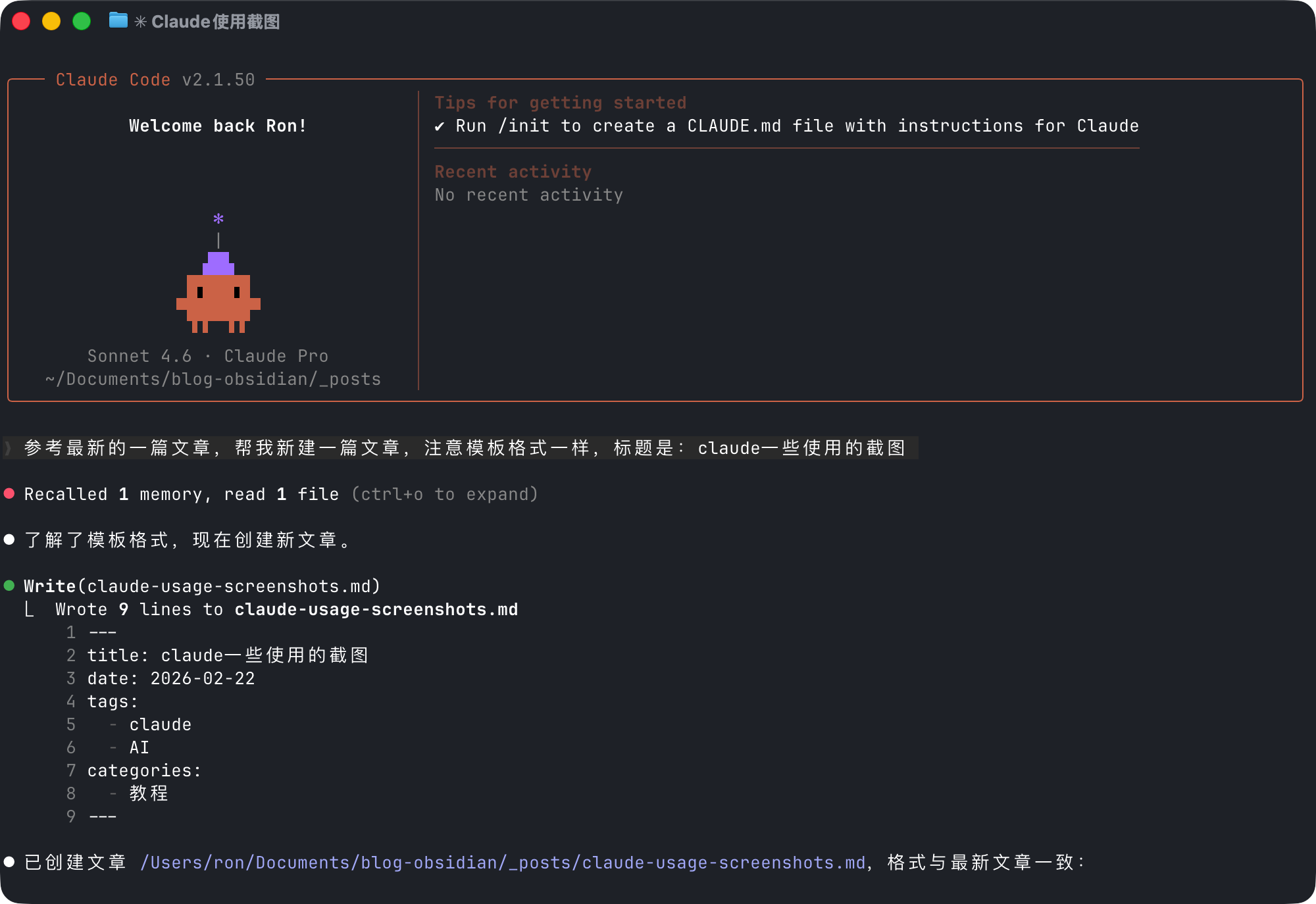Click the white dot beside 了解了模板格式

click(9, 540)
